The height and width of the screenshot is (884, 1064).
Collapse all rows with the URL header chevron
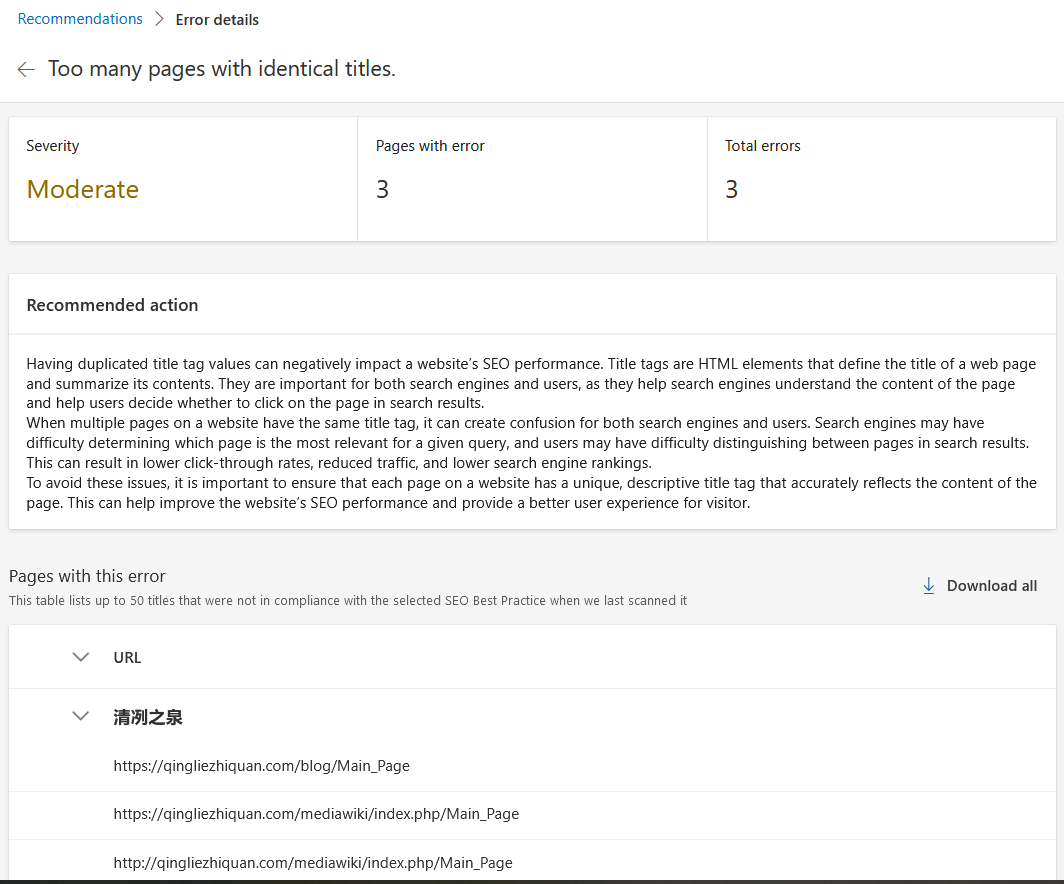point(81,657)
